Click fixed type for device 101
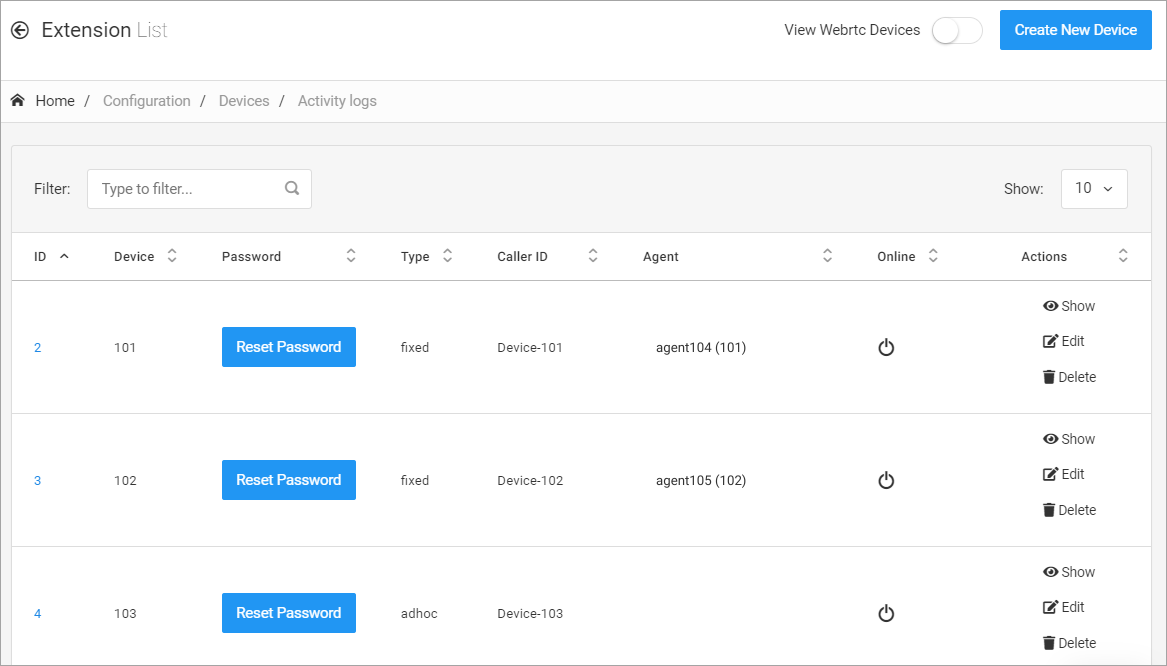Image resolution: width=1167 pixels, height=666 pixels. pos(415,348)
